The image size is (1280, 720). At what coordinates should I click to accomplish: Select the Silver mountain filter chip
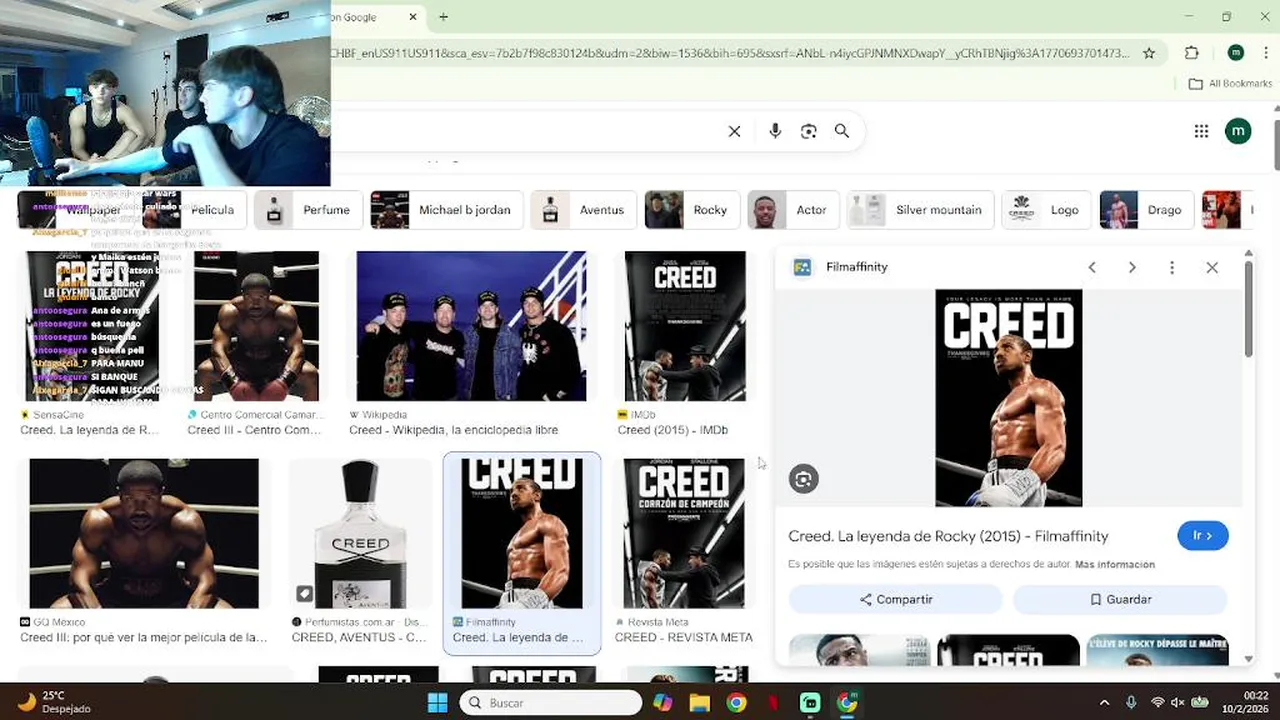(x=920, y=210)
